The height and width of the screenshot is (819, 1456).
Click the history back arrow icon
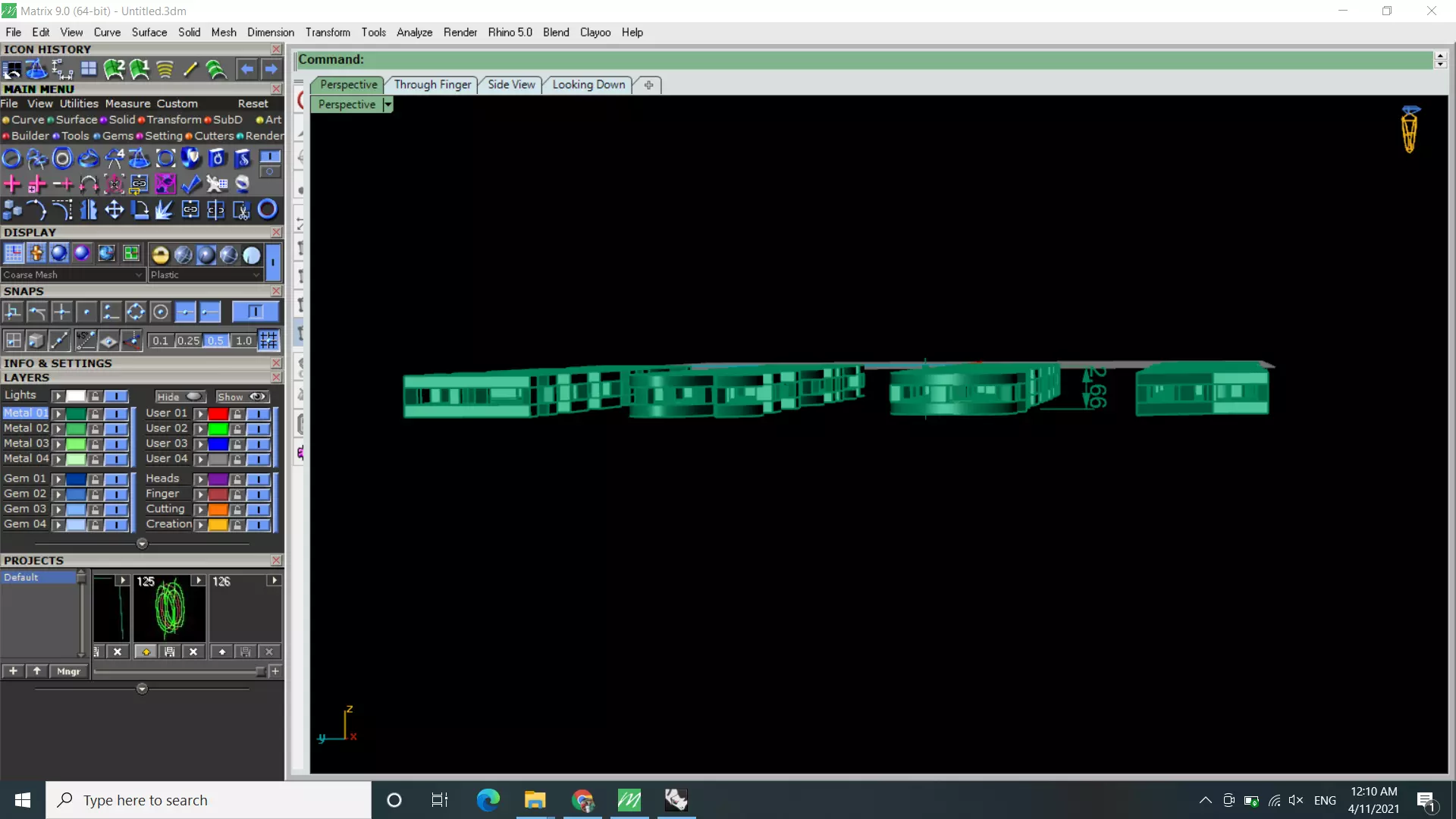coord(246,70)
